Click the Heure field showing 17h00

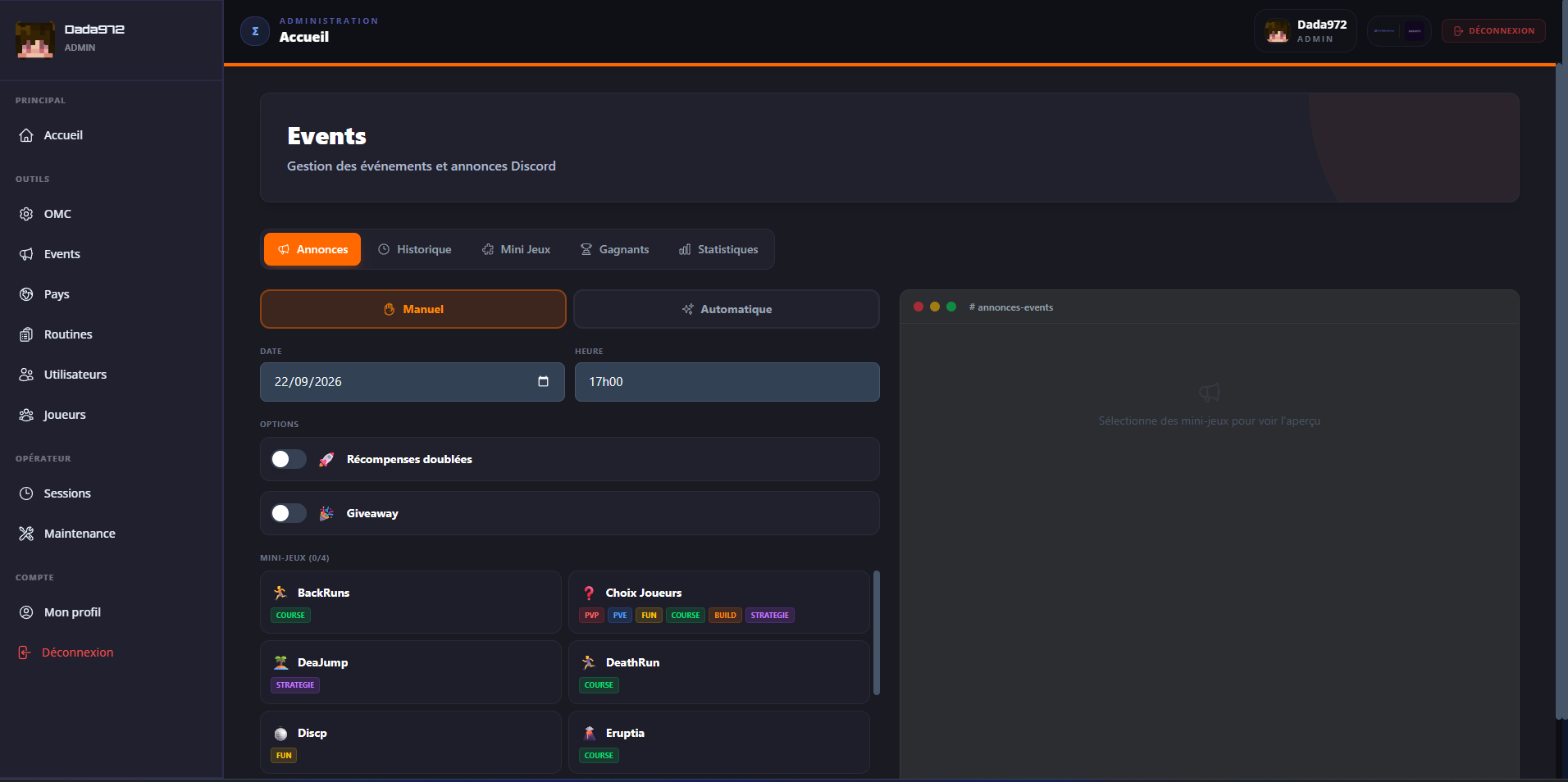coord(727,382)
